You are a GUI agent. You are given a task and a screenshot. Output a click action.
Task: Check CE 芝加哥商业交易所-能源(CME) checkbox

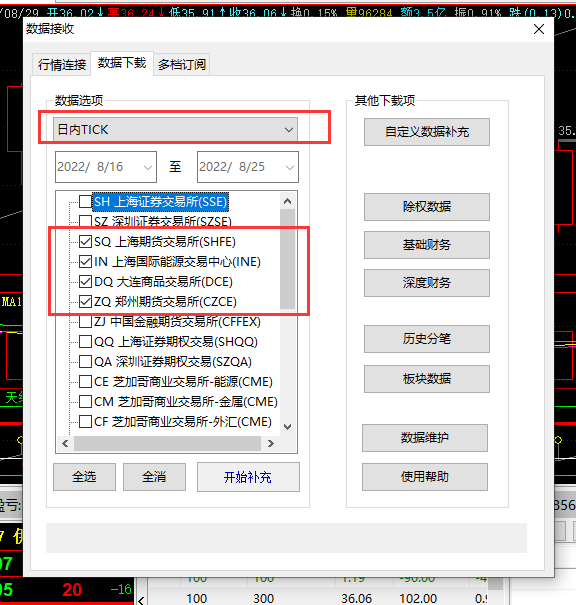click(85, 382)
